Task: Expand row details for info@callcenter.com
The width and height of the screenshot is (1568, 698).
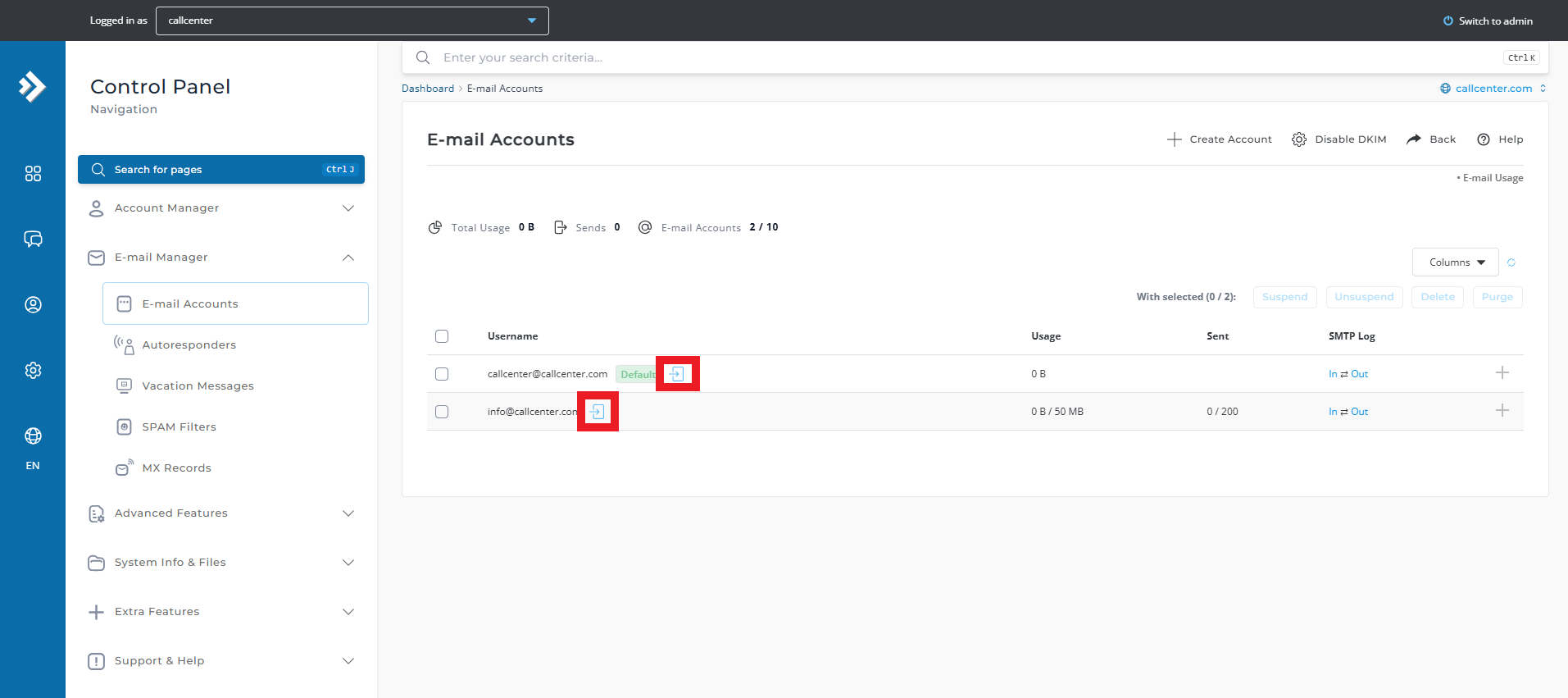Action: click(1502, 411)
